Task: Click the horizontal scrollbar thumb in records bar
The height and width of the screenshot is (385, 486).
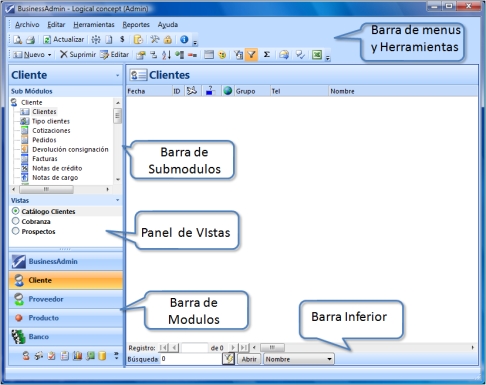Action: click(272, 348)
